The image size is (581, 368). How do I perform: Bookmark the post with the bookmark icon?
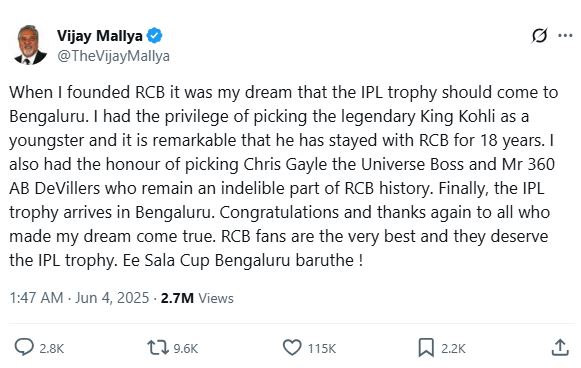[x=426, y=348]
